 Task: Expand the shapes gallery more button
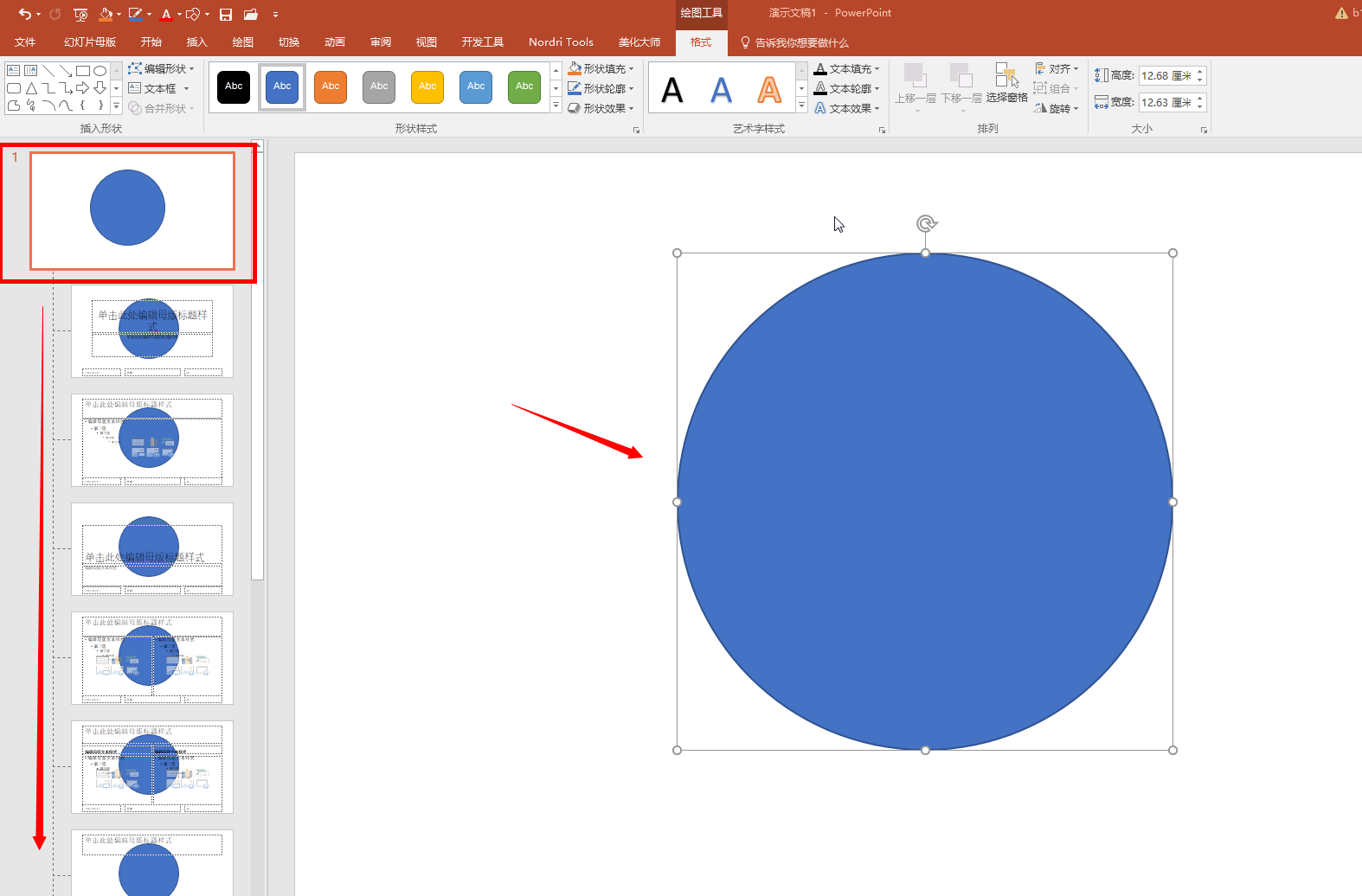tap(116, 106)
